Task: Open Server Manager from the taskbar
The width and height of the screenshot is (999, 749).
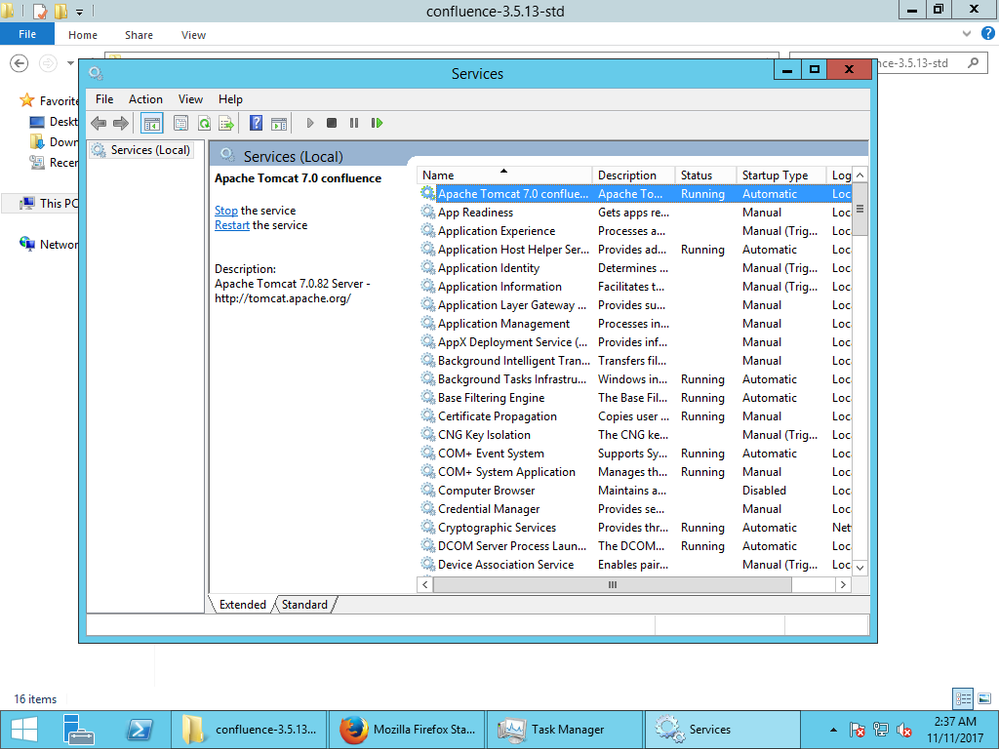Action: pos(78,729)
